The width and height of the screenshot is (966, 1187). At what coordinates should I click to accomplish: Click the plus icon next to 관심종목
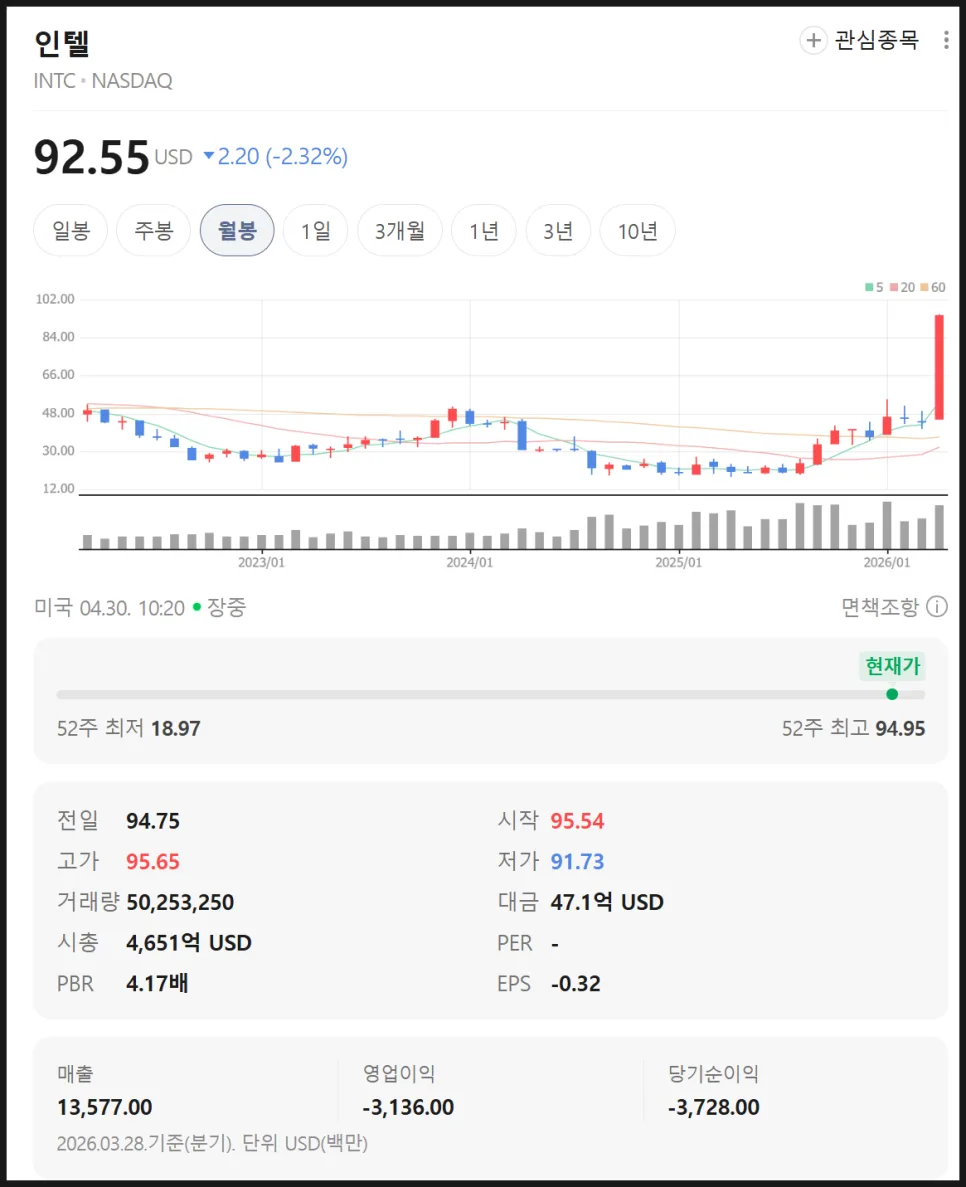pos(813,40)
